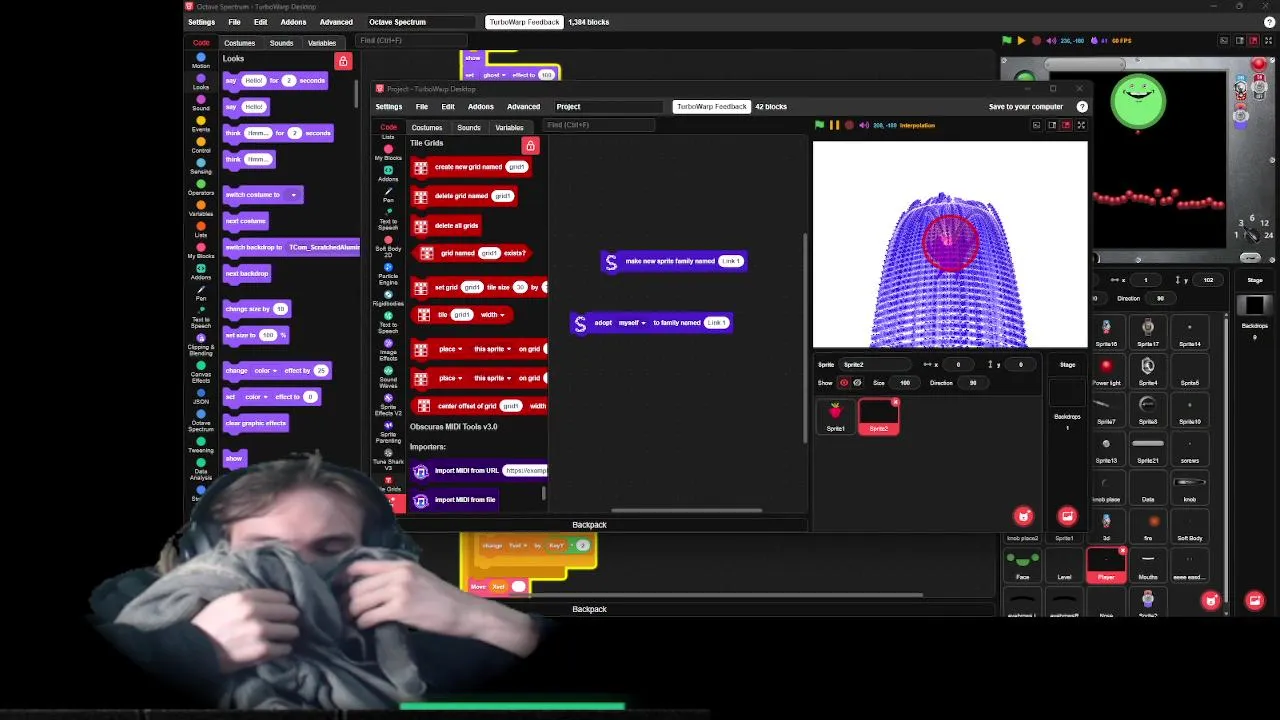Image resolution: width=1280 pixels, height=720 pixels.
Task: Open Advanced menu in Octave Spectrum window
Action: (336, 22)
